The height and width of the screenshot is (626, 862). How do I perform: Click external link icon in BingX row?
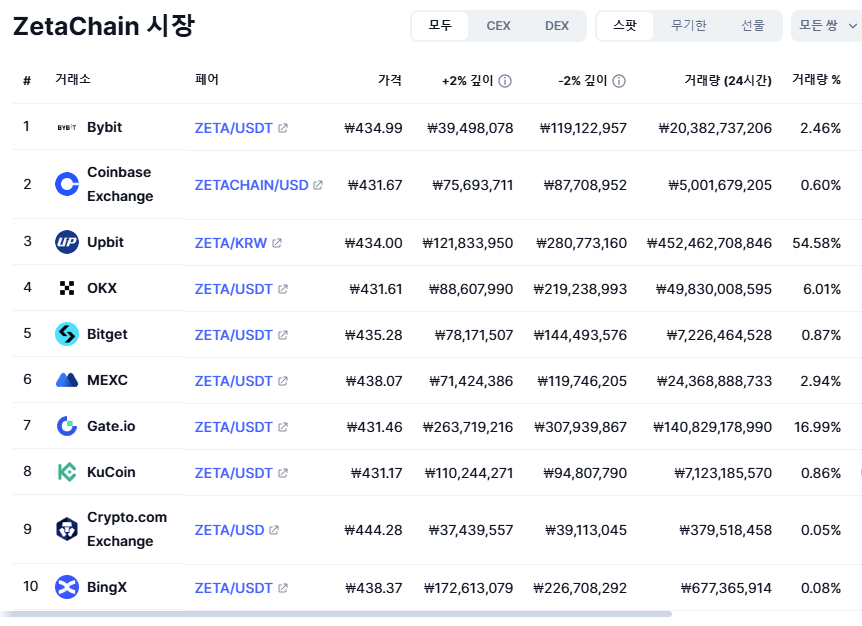tap(283, 588)
